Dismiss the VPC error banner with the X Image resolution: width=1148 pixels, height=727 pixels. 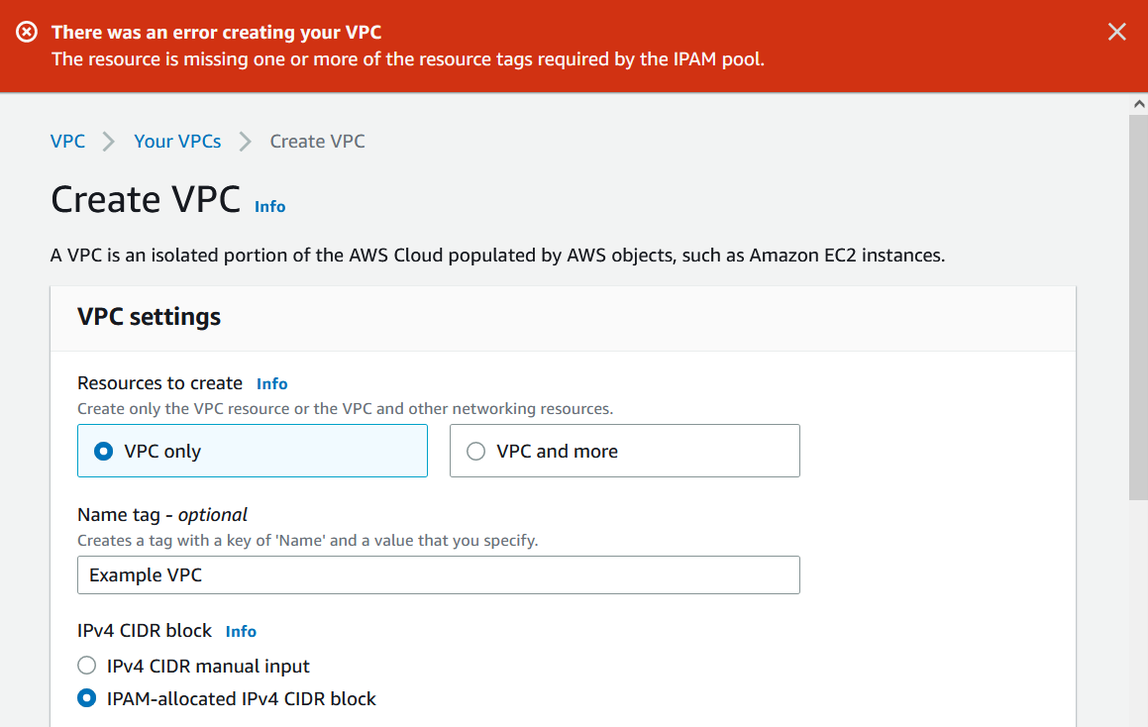(1117, 31)
